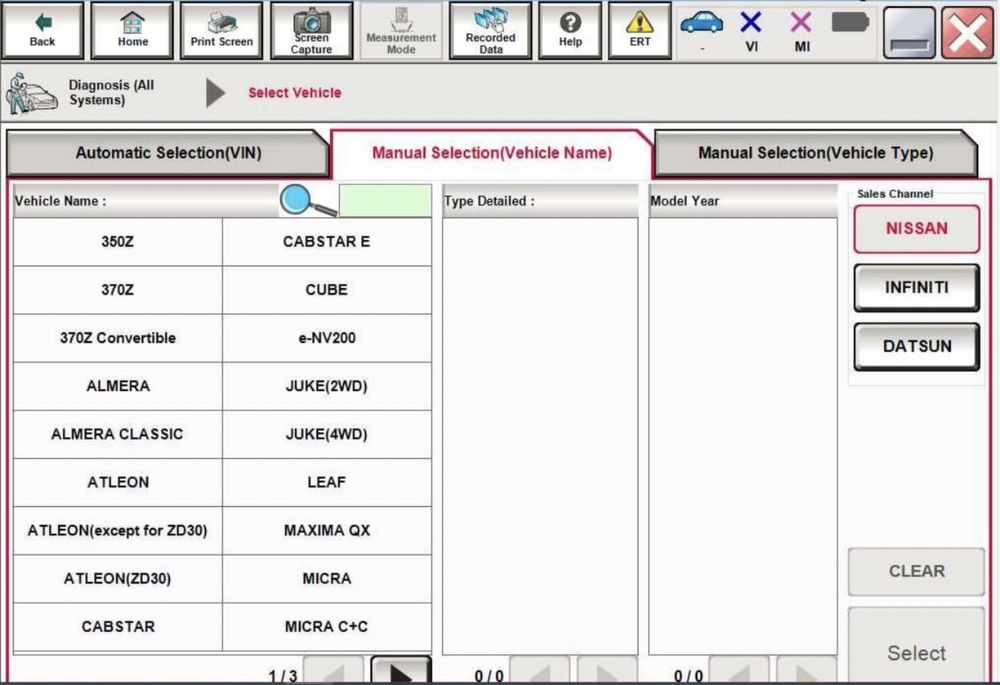Select ALMERA vehicle

click(117, 386)
